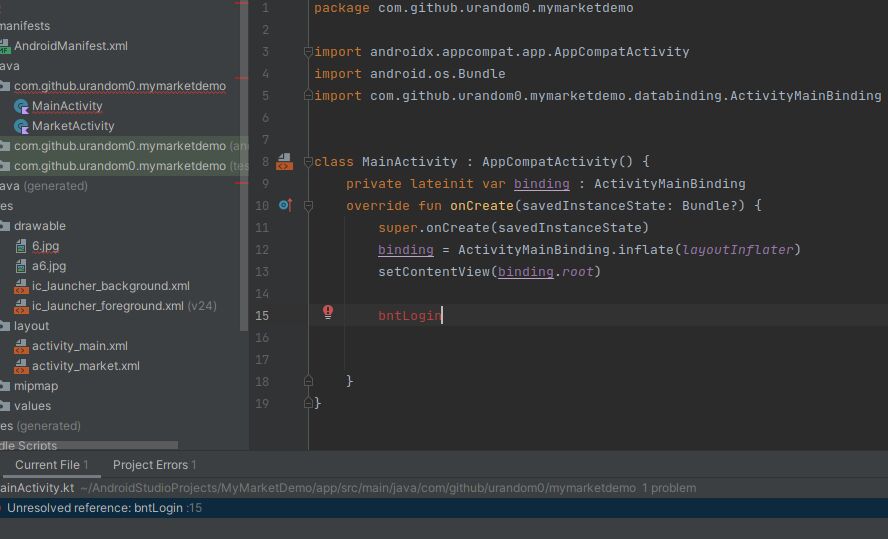Viewport: 888px width, 539px height.
Task: Switch to the Current File problems tab
Action: [x=51, y=465]
